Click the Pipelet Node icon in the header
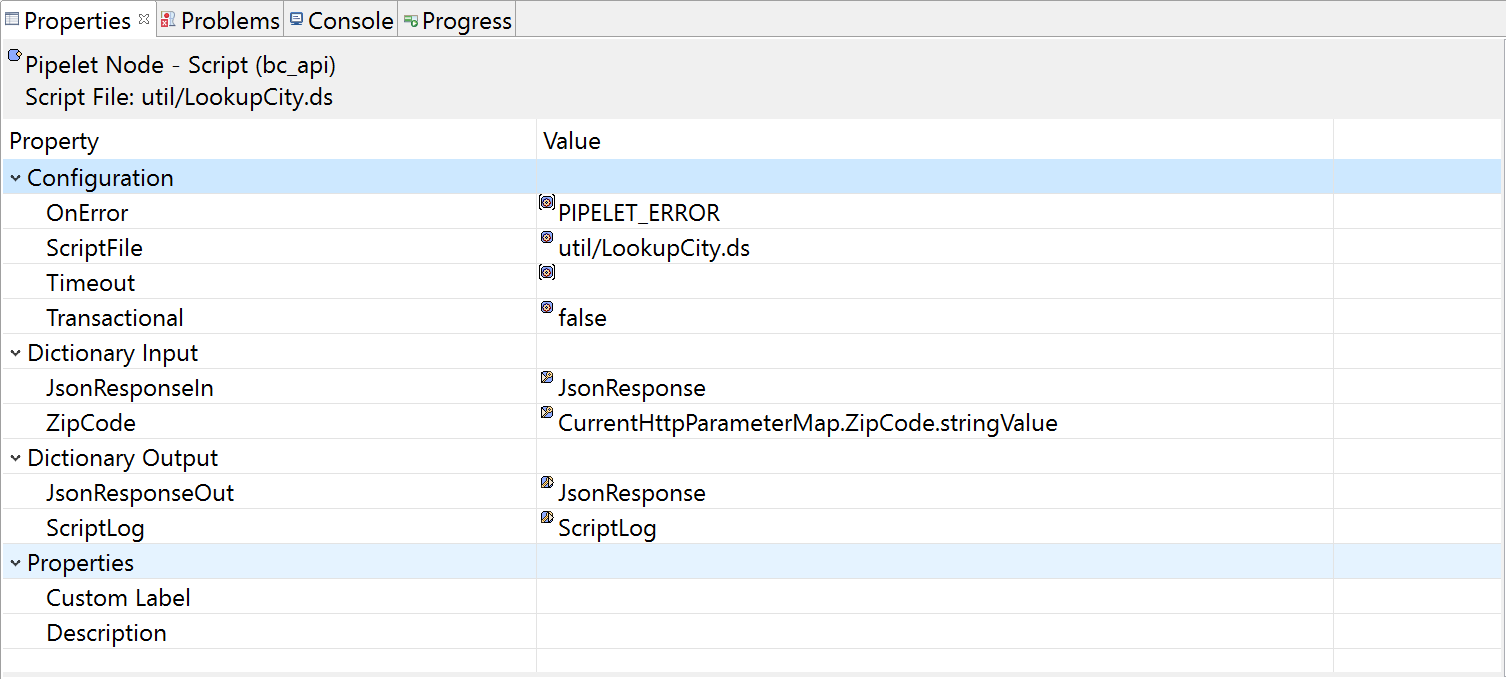The image size is (1506, 679). point(14,55)
